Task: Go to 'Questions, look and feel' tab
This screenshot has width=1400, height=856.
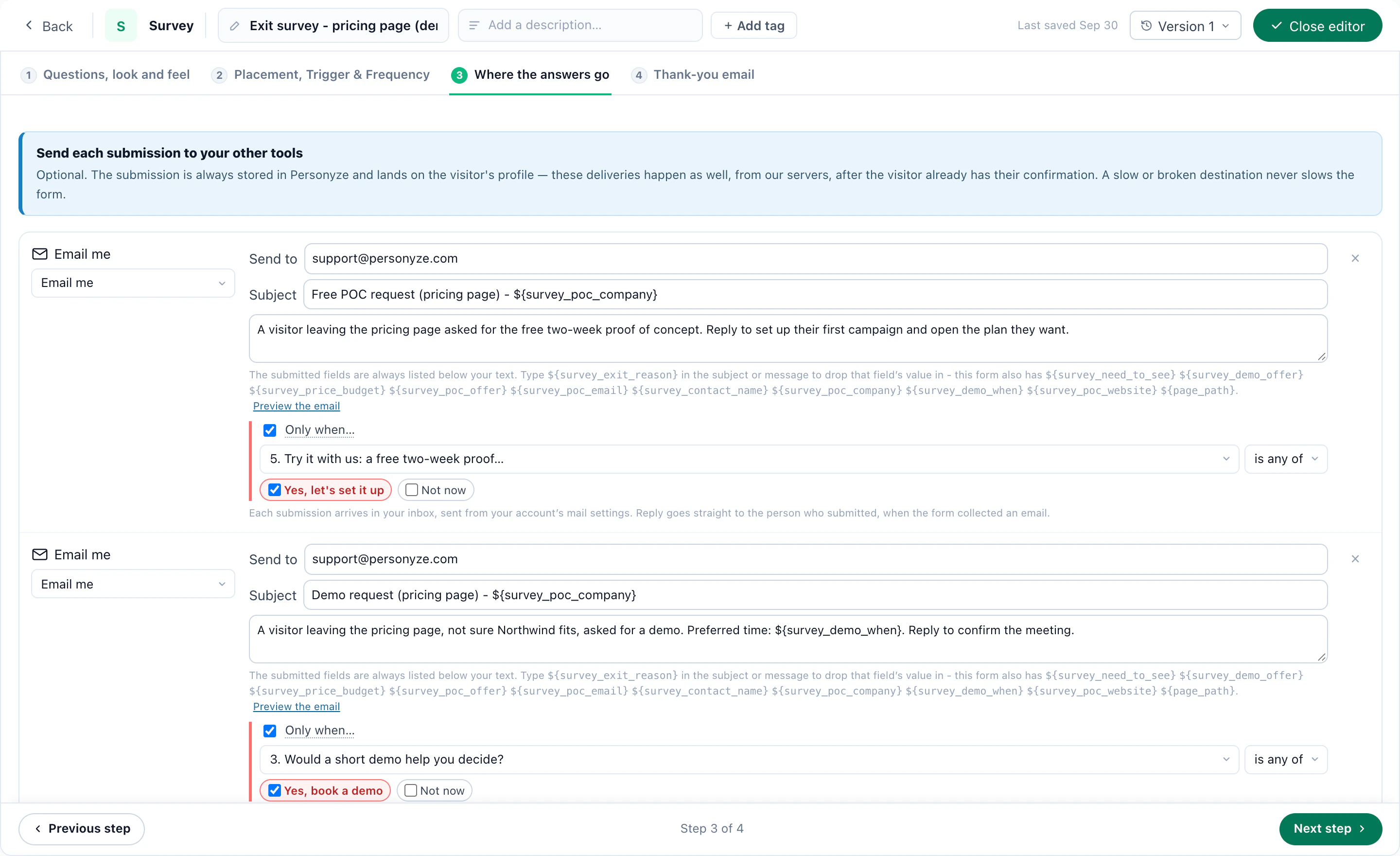Action: tap(105, 75)
